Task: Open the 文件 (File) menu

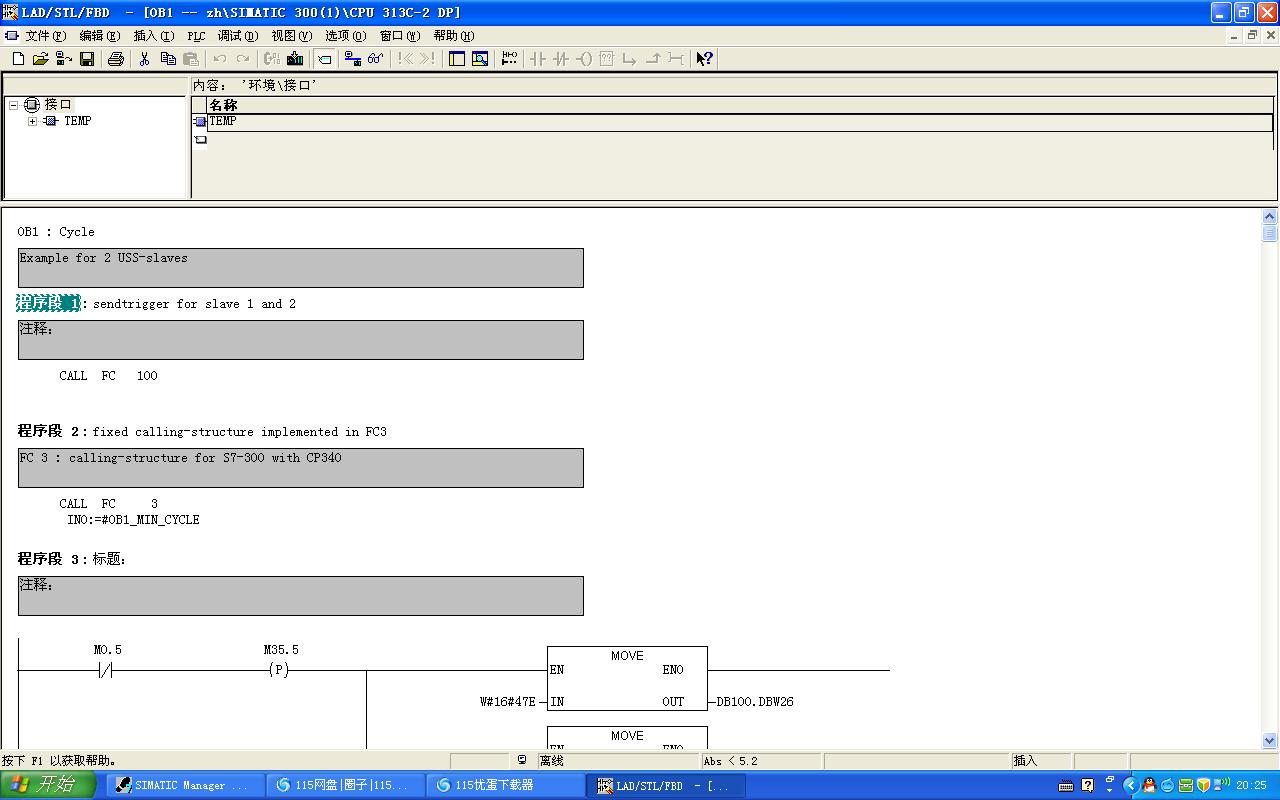Action: (45, 35)
